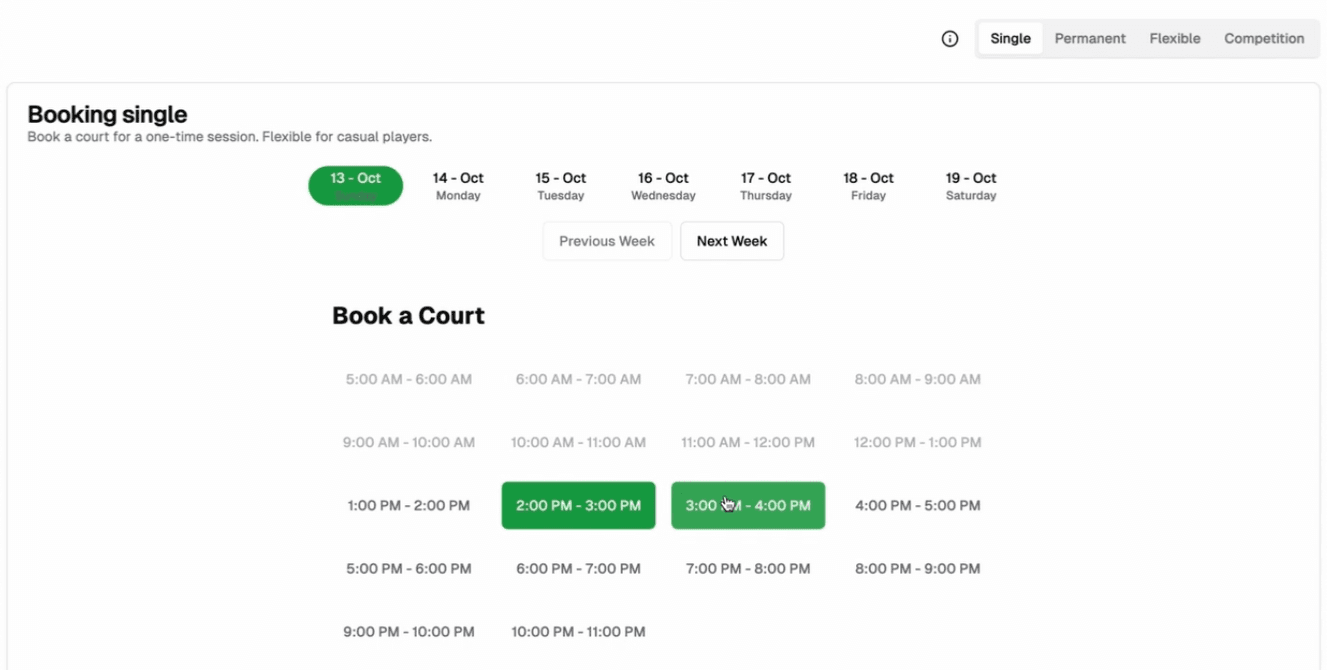Pick 18 - Oct Friday

868,186
